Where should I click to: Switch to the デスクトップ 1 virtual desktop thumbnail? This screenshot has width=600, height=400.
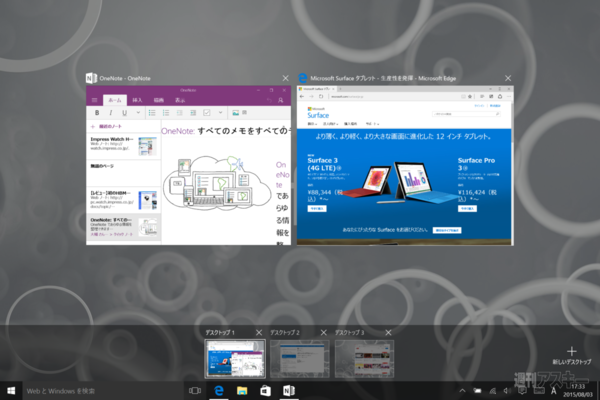click(x=235, y=359)
